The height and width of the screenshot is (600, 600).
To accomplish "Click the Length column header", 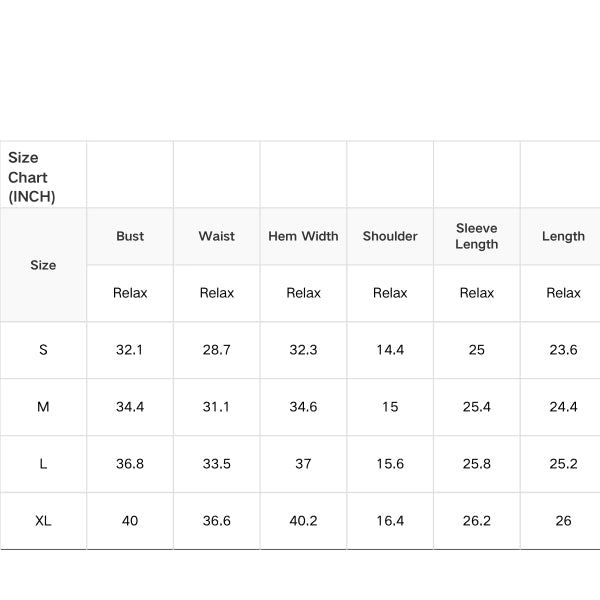I will pos(563,236).
